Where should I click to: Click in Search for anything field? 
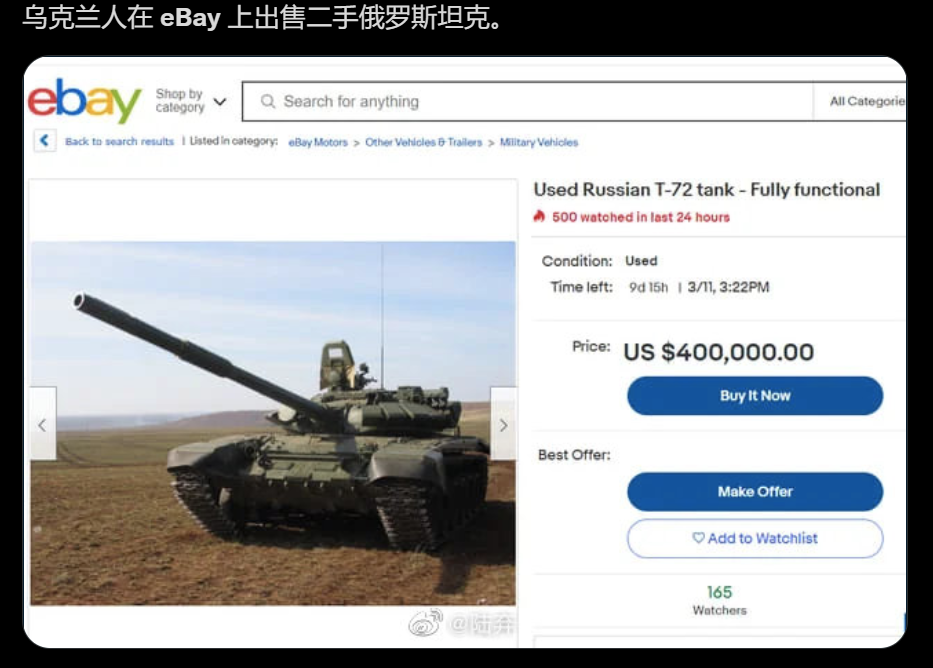click(527, 101)
